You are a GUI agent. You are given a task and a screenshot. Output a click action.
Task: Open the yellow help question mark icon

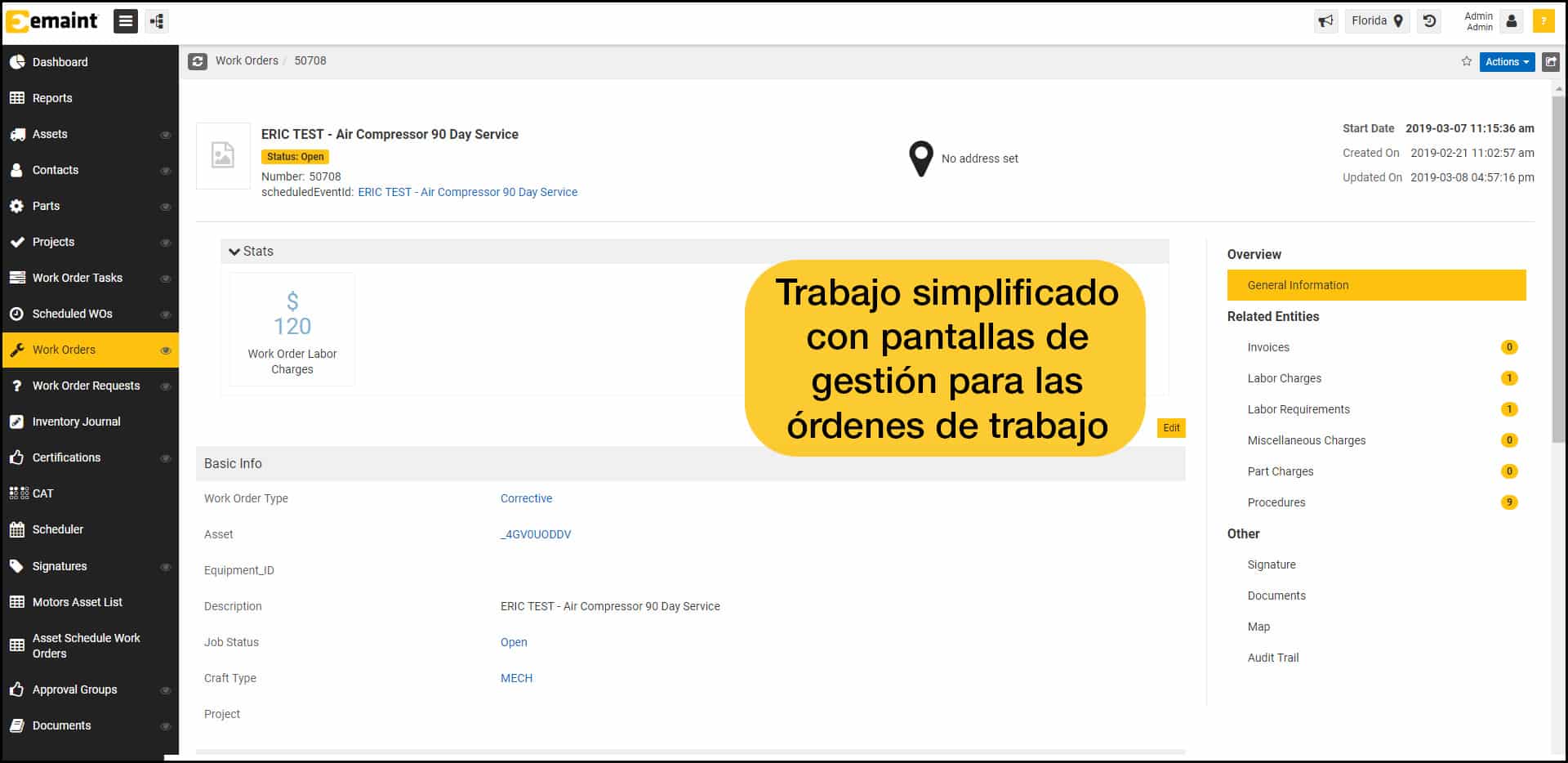coord(1543,21)
